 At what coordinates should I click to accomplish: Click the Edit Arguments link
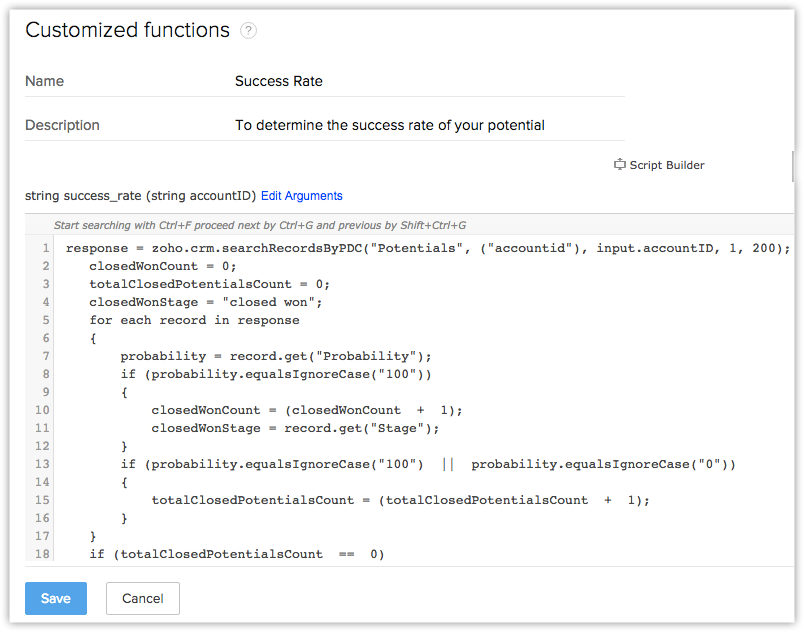click(x=302, y=196)
